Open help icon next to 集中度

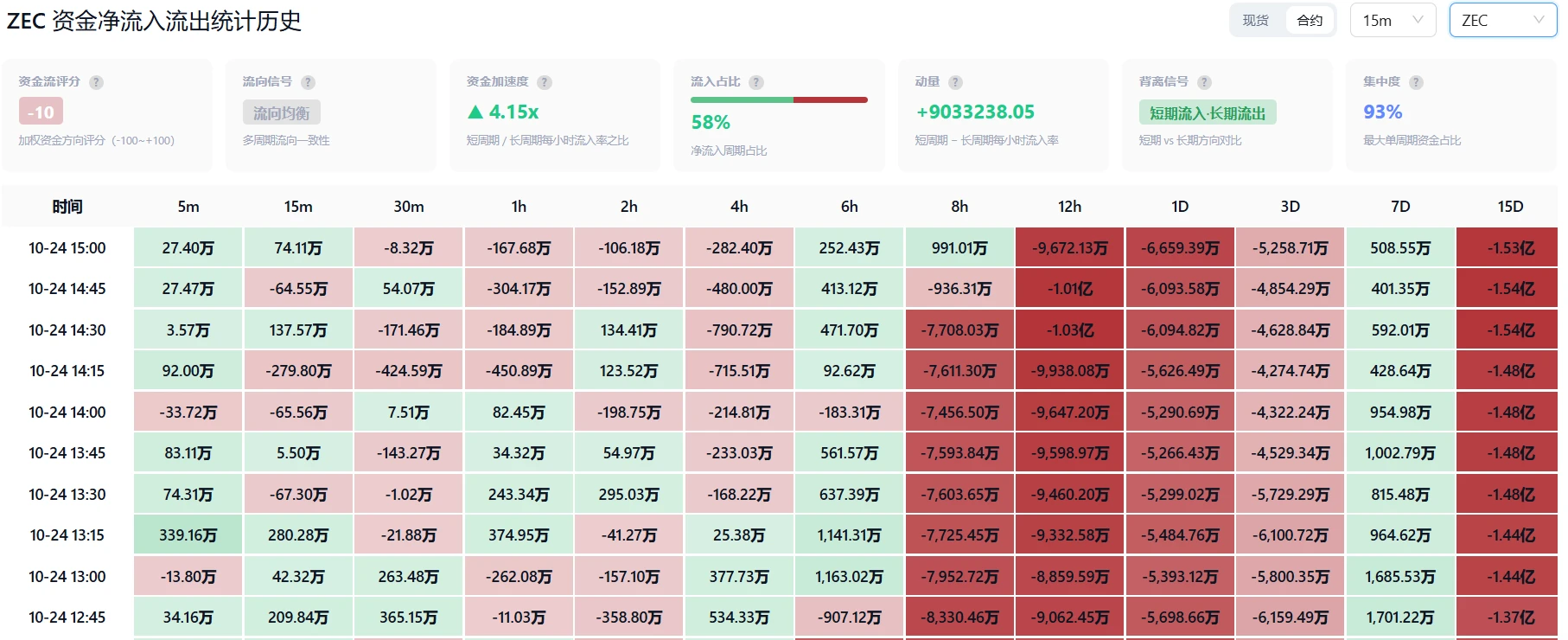[x=1416, y=82]
